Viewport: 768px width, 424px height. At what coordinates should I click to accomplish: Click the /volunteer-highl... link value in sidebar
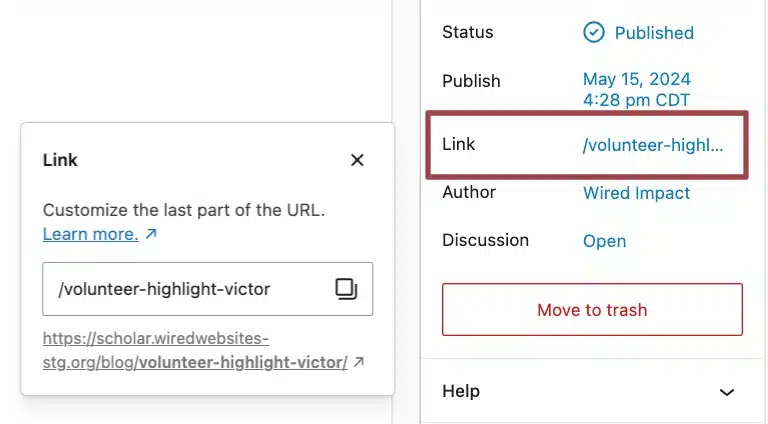653,145
